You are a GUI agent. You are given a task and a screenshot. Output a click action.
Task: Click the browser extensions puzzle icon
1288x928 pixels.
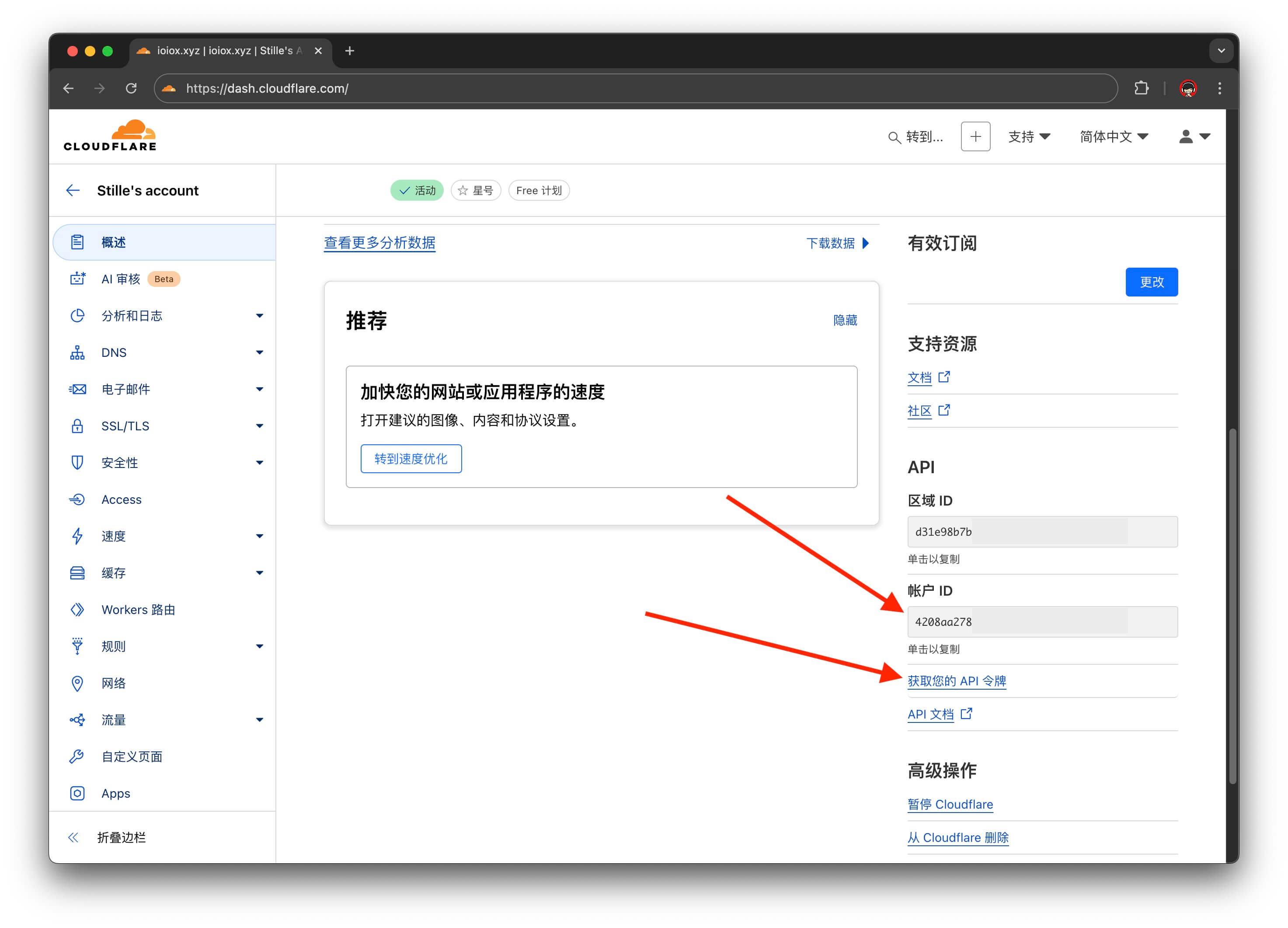[1141, 88]
